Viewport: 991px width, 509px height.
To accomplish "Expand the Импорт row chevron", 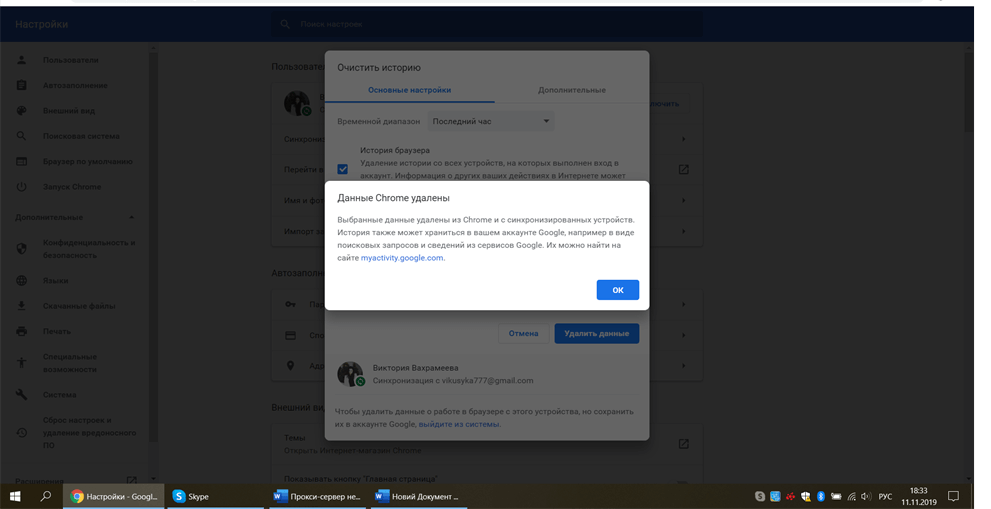I will coord(683,231).
